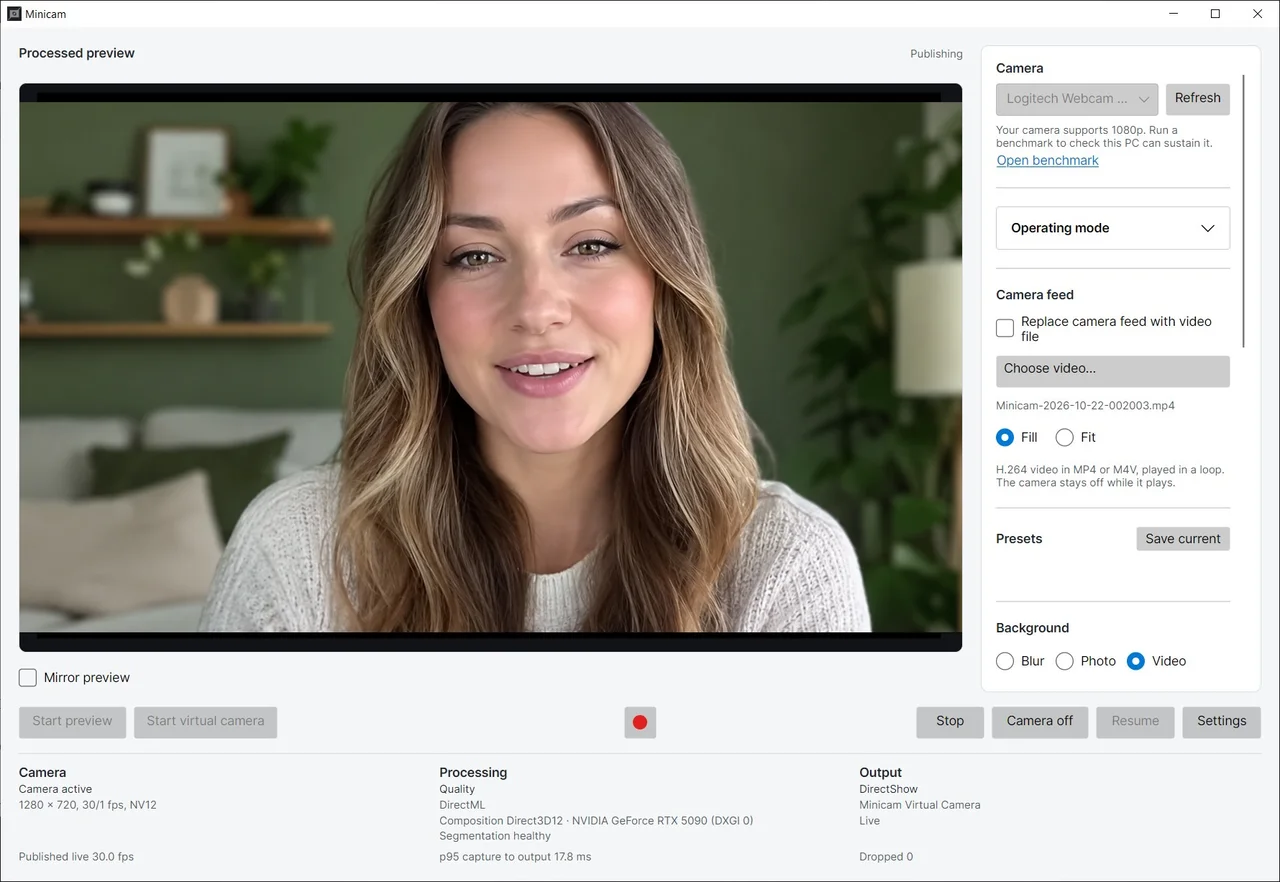Expand the Operating mode section
Viewport: 1280px width, 882px height.
pos(1113,228)
